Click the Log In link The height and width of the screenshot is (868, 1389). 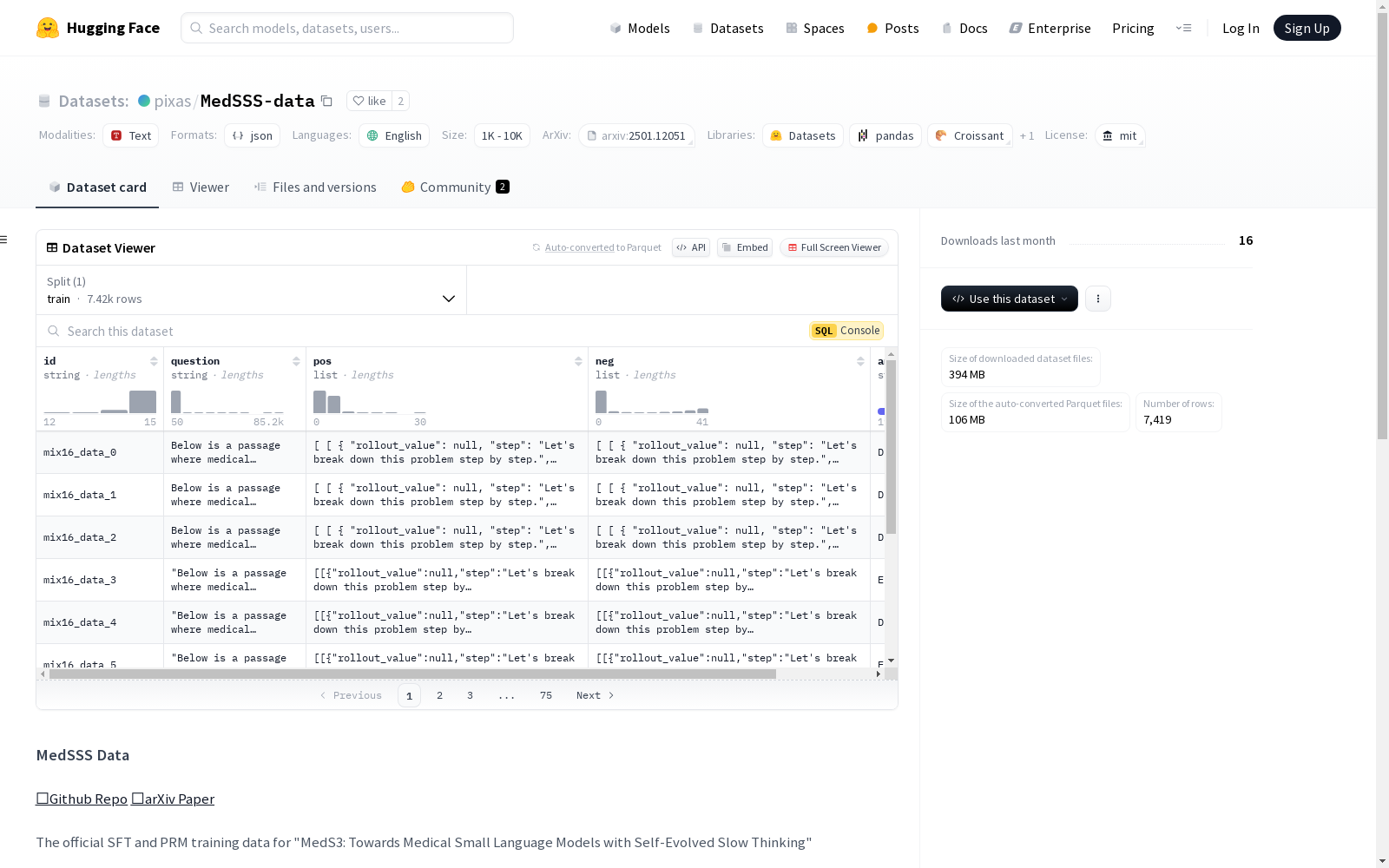(x=1241, y=28)
